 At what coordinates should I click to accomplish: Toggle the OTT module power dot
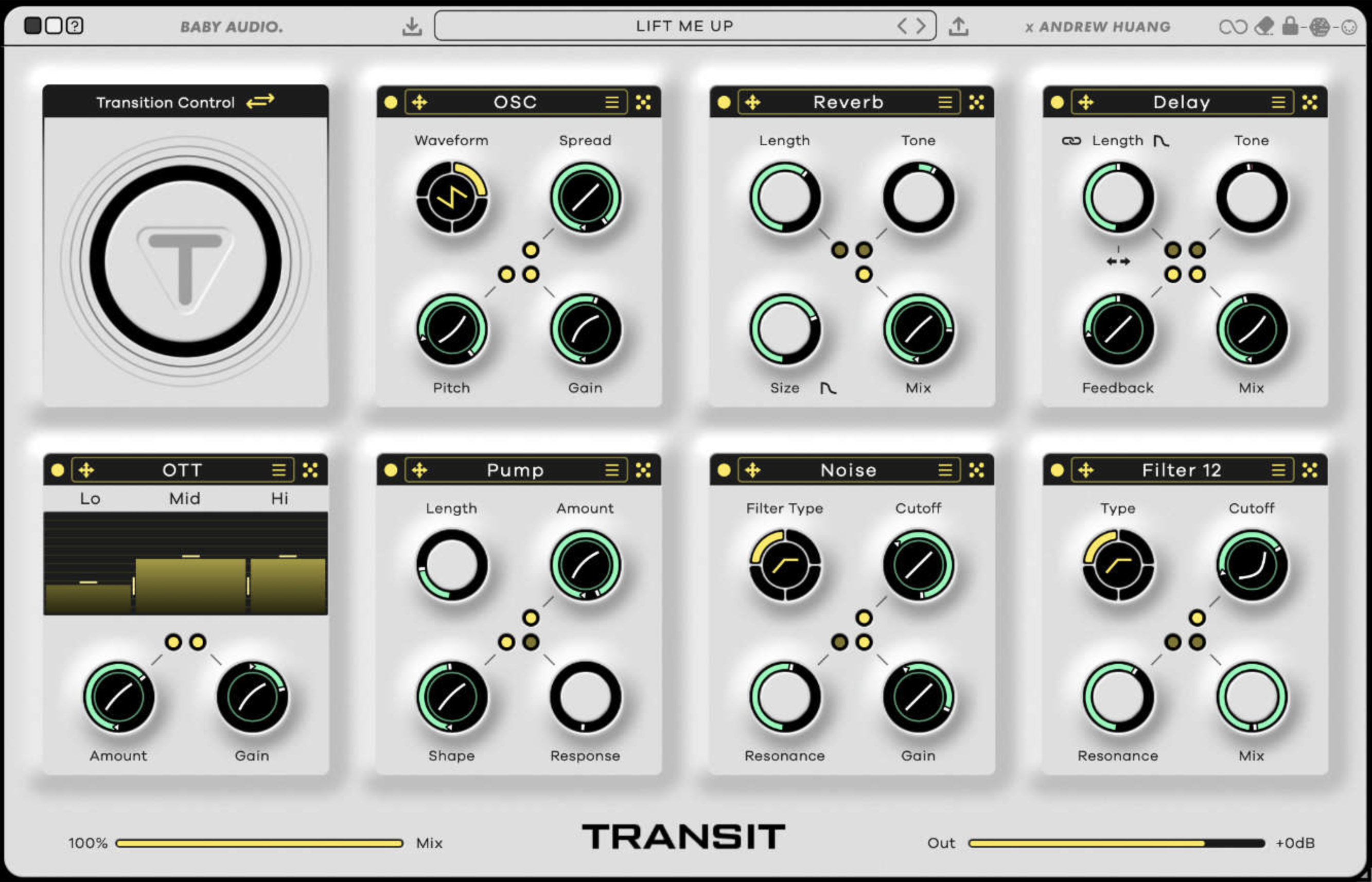coord(57,470)
